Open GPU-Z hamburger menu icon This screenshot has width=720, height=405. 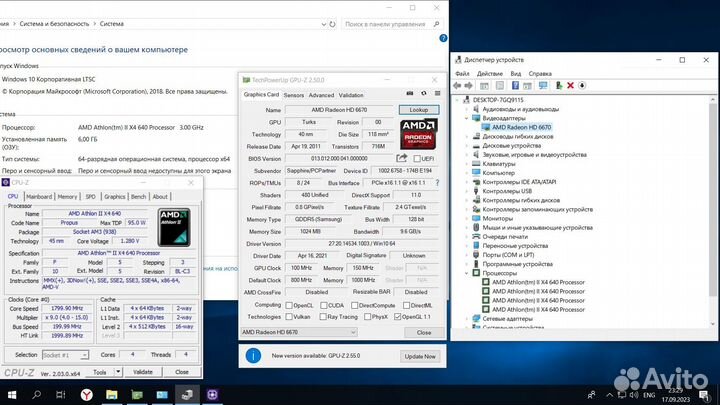[x=437, y=94]
